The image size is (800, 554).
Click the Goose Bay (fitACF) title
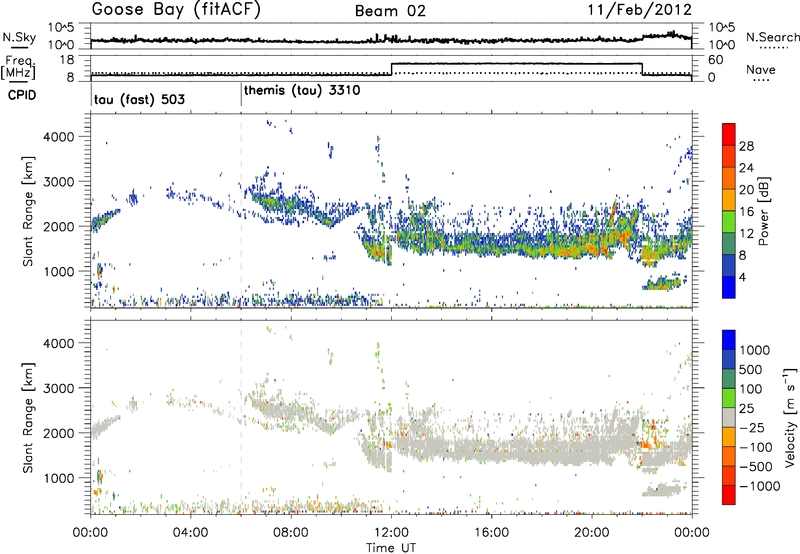click(x=176, y=9)
